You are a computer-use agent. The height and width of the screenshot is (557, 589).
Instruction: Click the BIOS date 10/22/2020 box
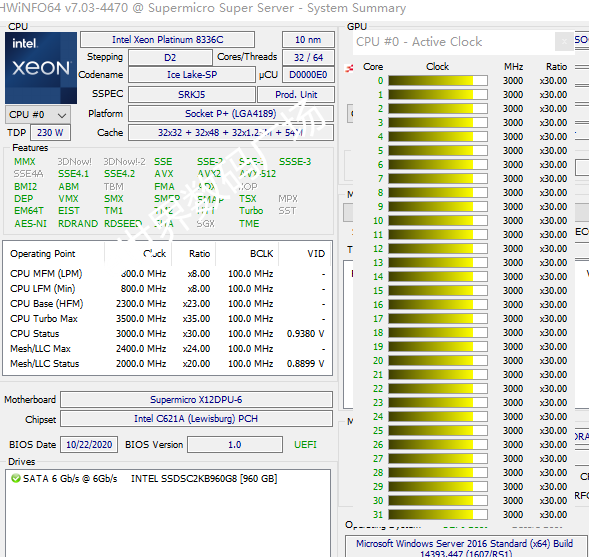[x=89, y=444]
